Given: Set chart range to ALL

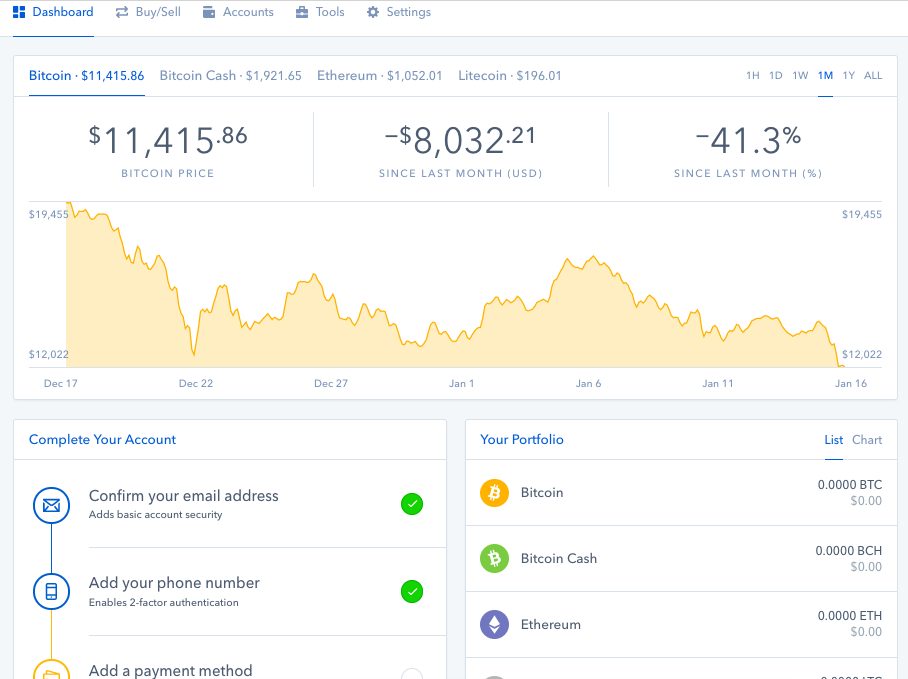Looking at the screenshot, I should (873, 76).
